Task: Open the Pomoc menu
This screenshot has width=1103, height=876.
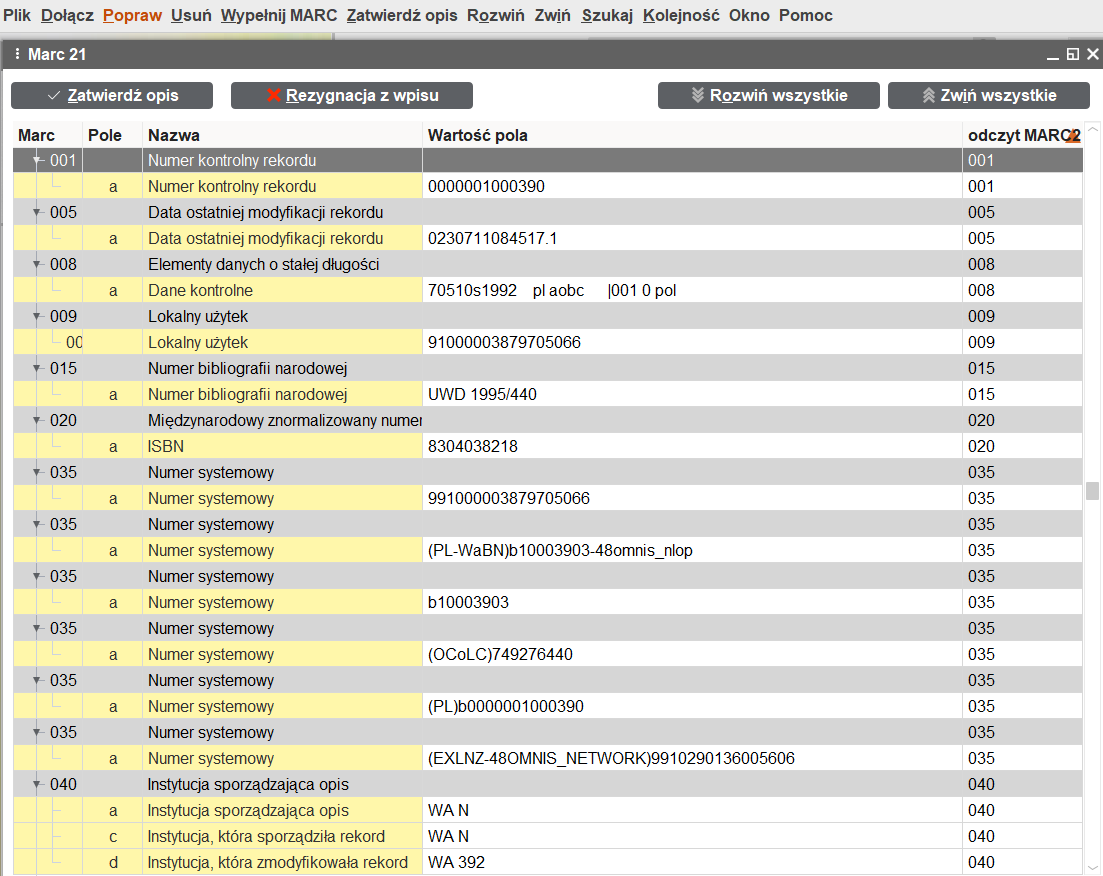Action: pos(805,15)
